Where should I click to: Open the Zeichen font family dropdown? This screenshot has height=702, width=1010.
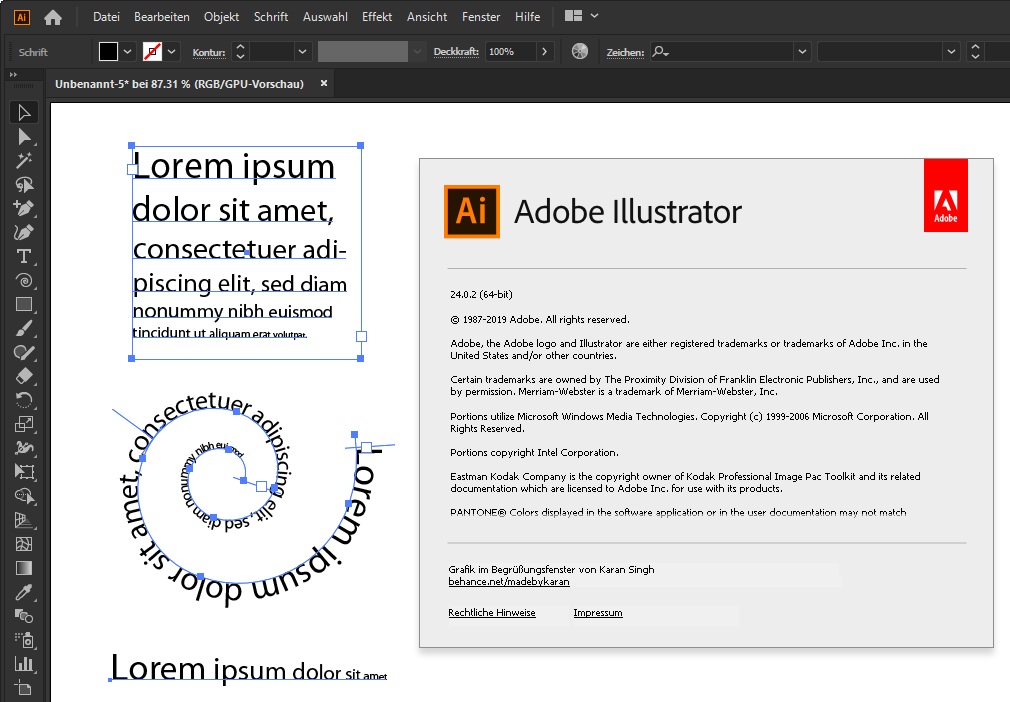pos(802,52)
